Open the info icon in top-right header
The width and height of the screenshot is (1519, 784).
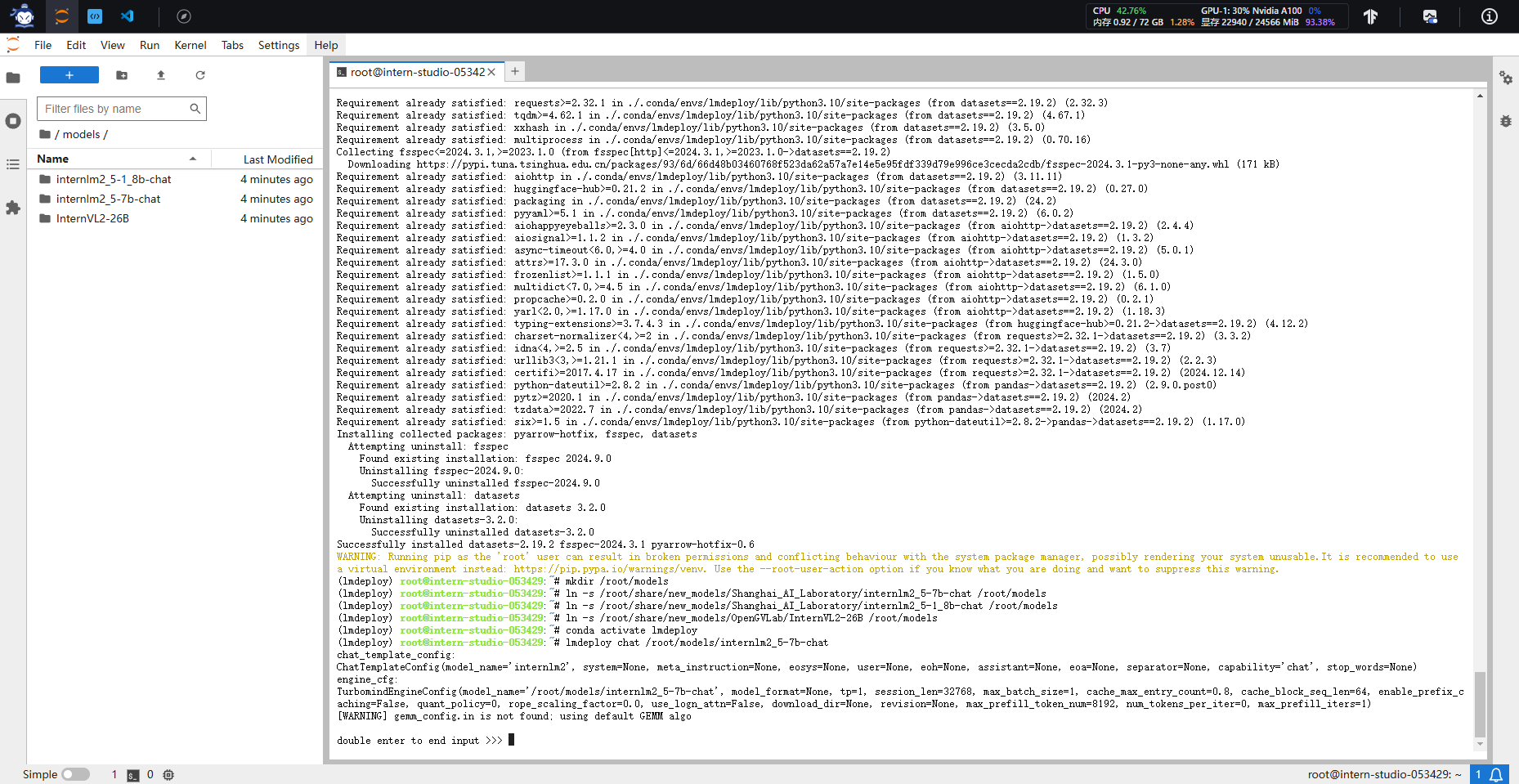coord(1490,16)
